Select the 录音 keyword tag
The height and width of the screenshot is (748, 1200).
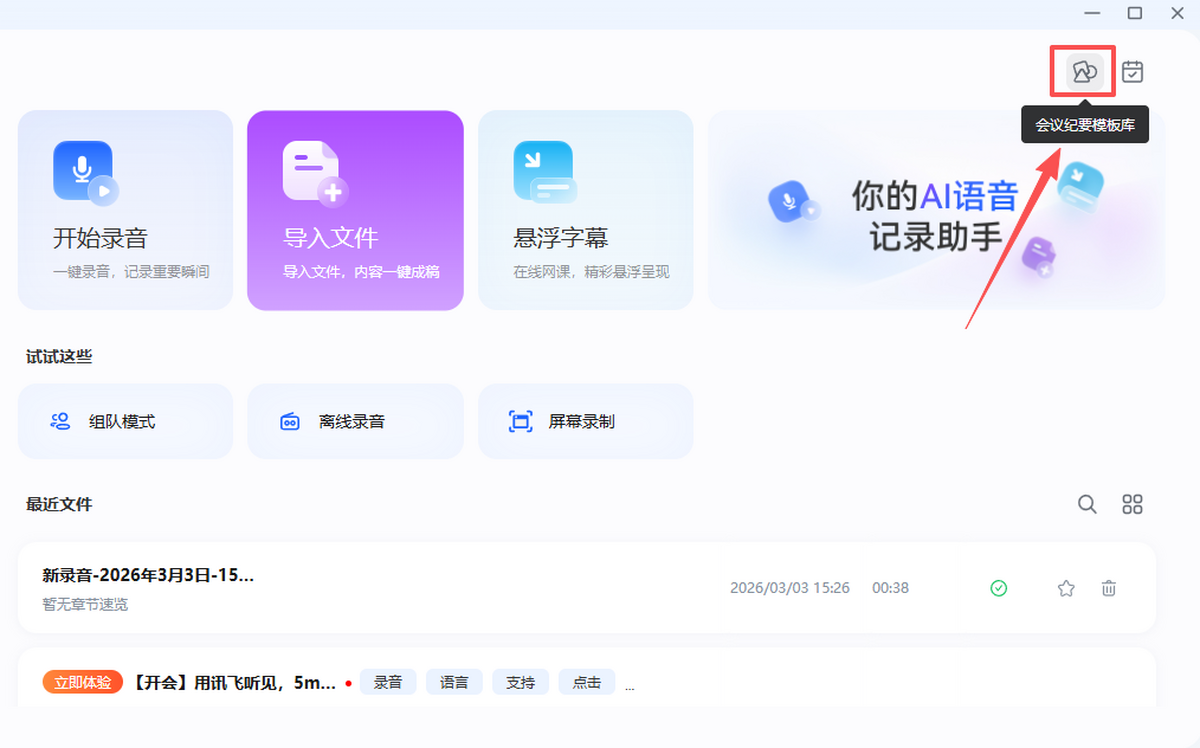click(x=388, y=682)
